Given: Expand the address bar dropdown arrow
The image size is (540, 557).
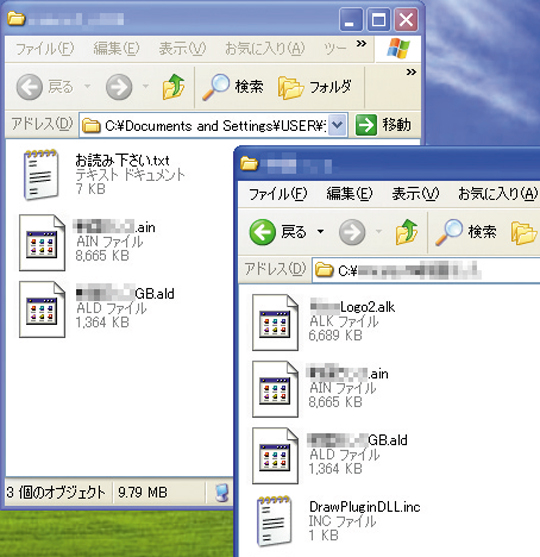Looking at the screenshot, I should click(x=337, y=125).
